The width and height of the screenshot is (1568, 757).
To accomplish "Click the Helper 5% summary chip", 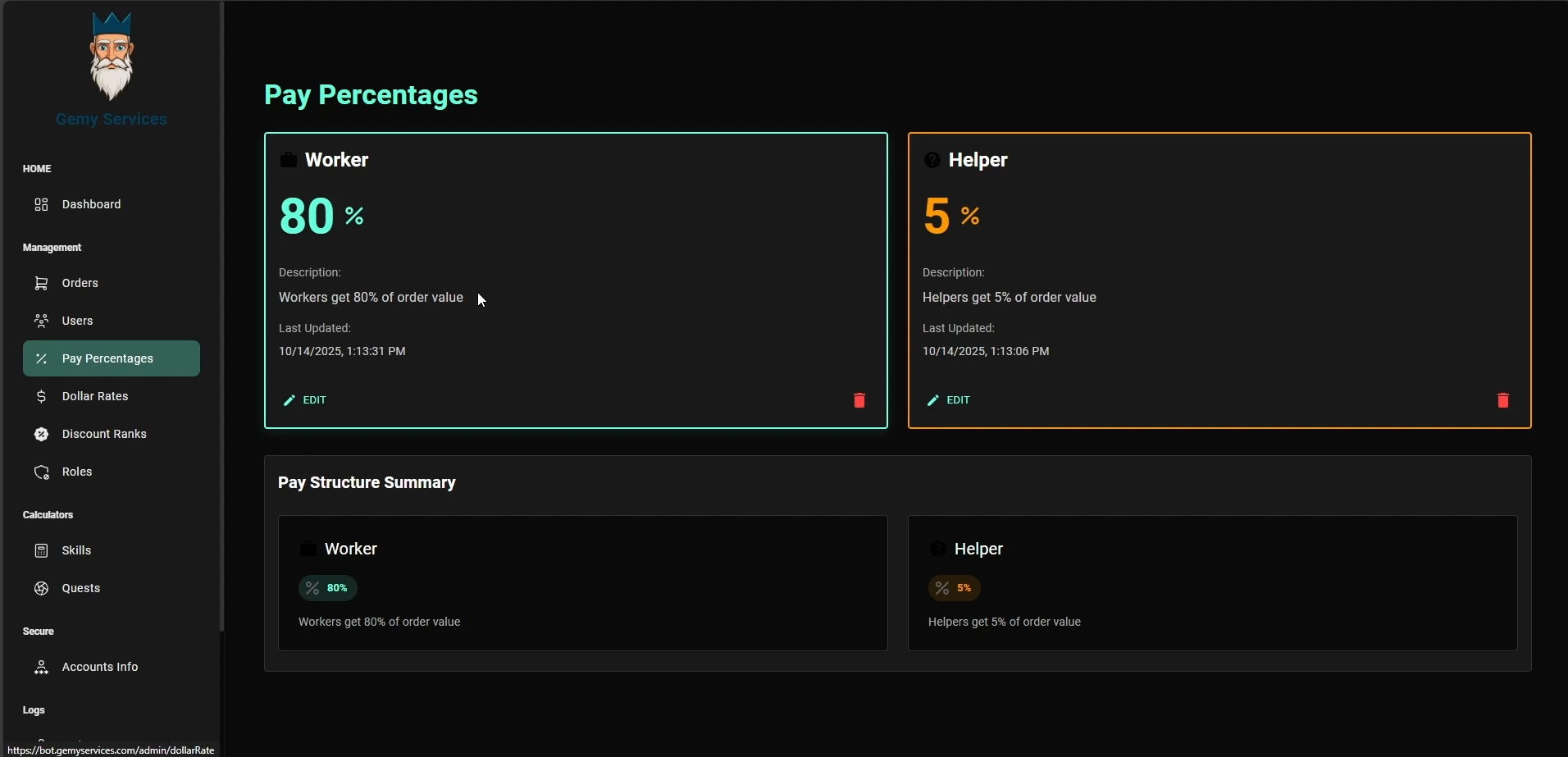I will (955, 588).
